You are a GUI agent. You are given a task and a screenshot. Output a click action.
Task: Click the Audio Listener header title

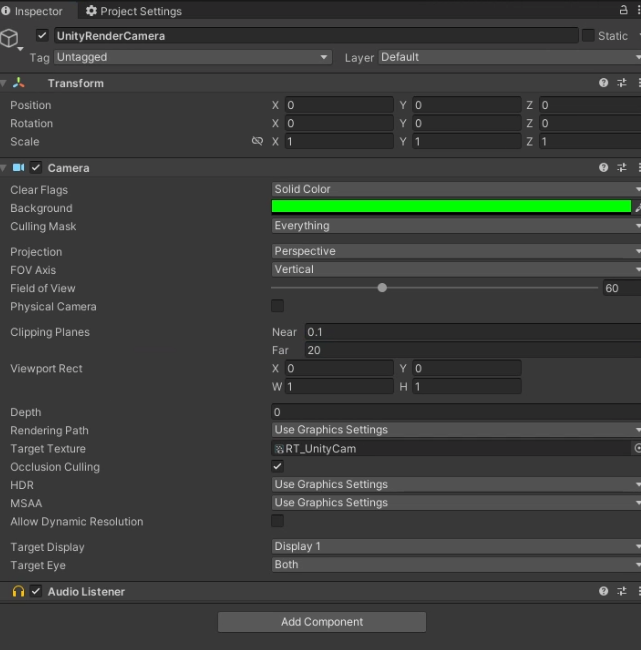click(x=86, y=592)
